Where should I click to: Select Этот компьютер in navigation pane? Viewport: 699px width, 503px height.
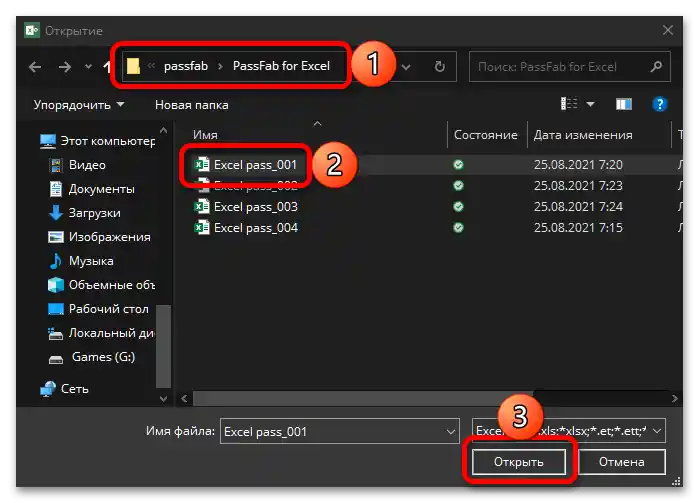click(97, 141)
